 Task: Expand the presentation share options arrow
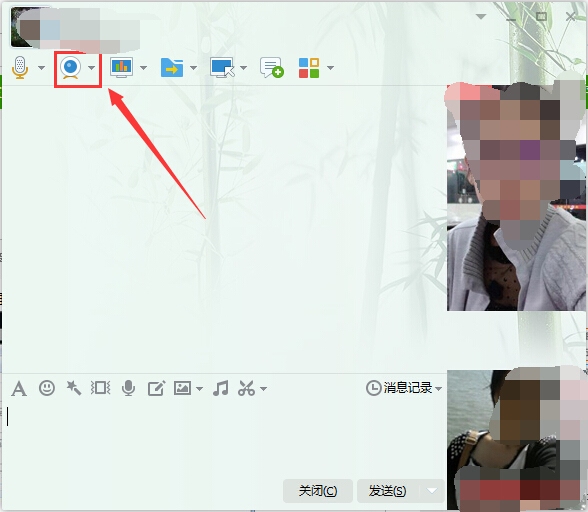pyautogui.click(x=143, y=68)
